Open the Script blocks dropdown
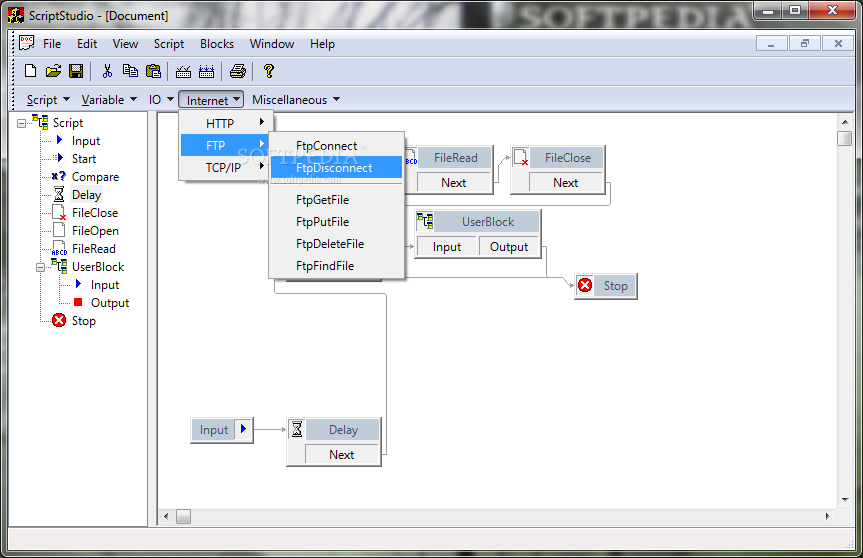Viewport: 863px width, 558px height. pyautogui.click(x=48, y=100)
